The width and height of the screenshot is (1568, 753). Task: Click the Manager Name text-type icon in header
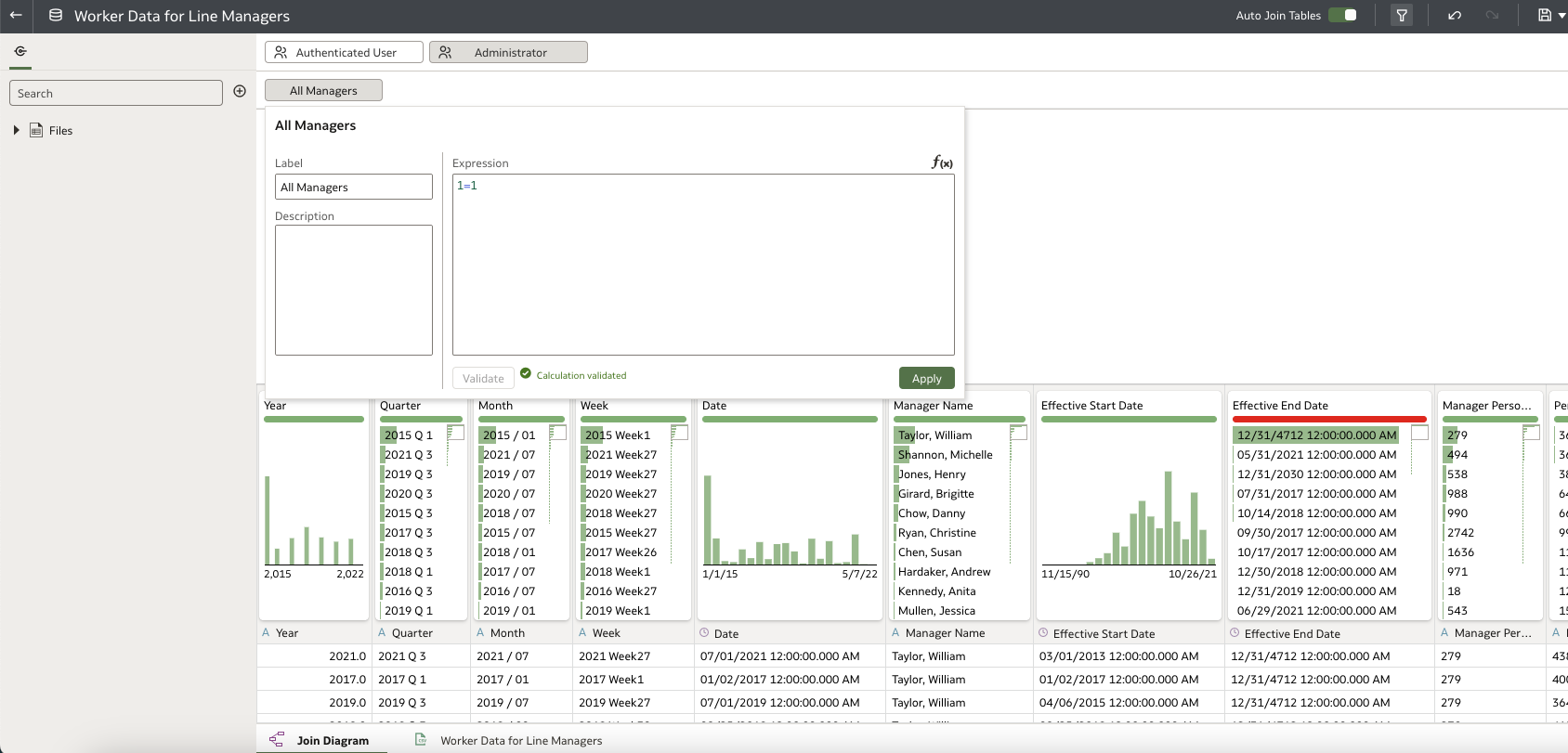[895, 632]
